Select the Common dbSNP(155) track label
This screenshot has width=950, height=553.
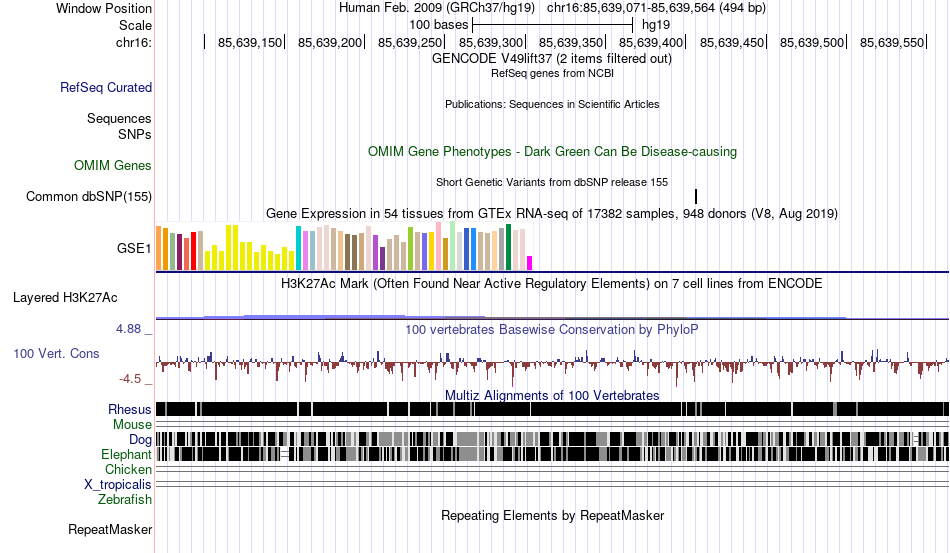point(88,196)
